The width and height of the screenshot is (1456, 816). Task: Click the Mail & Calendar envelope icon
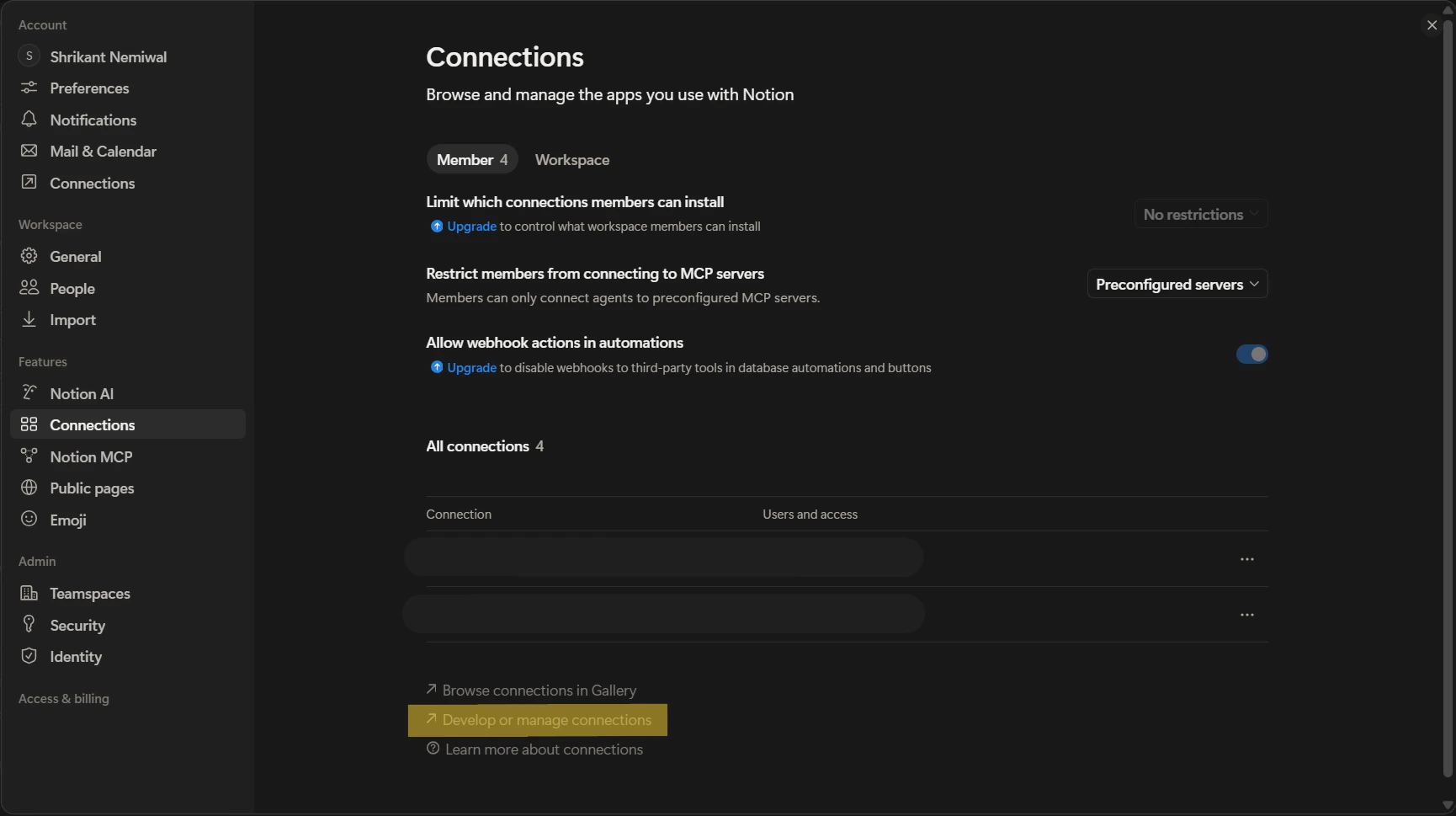[29, 151]
